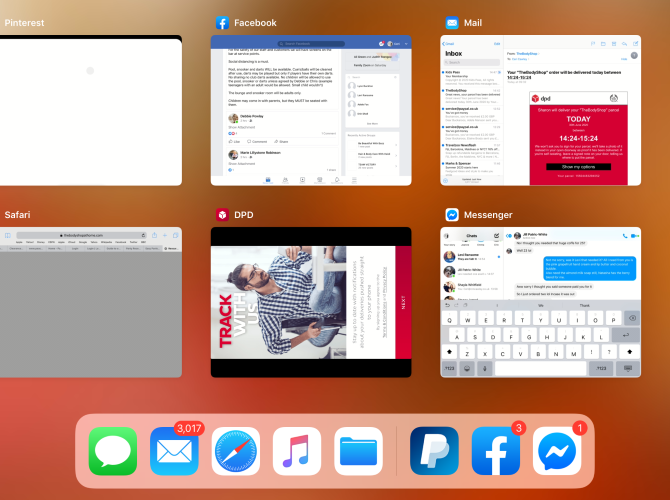Click Like under Debbie's Facebook post
The image size is (670, 500).
pyautogui.click(x=234, y=141)
